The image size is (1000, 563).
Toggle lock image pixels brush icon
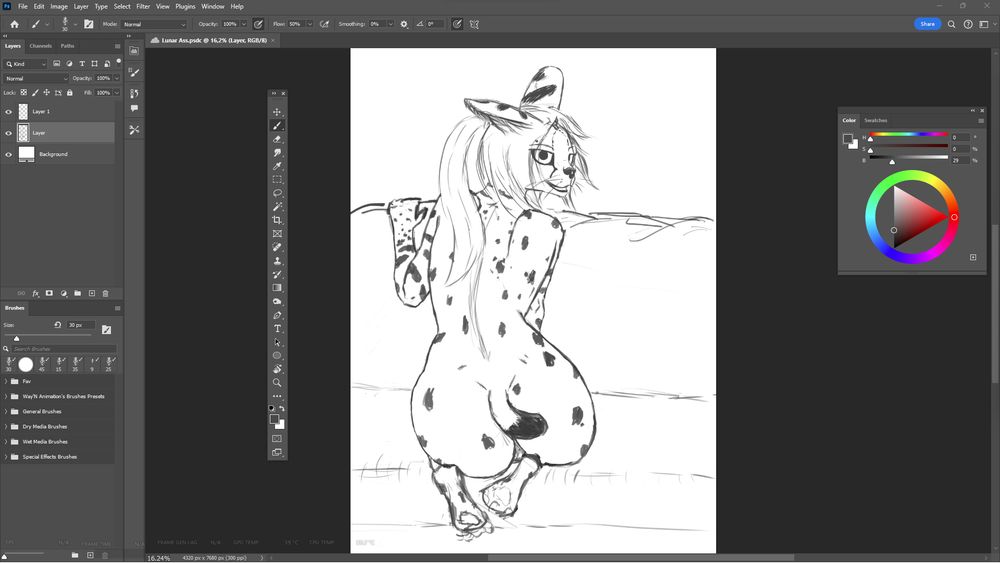tap(35, 92)
